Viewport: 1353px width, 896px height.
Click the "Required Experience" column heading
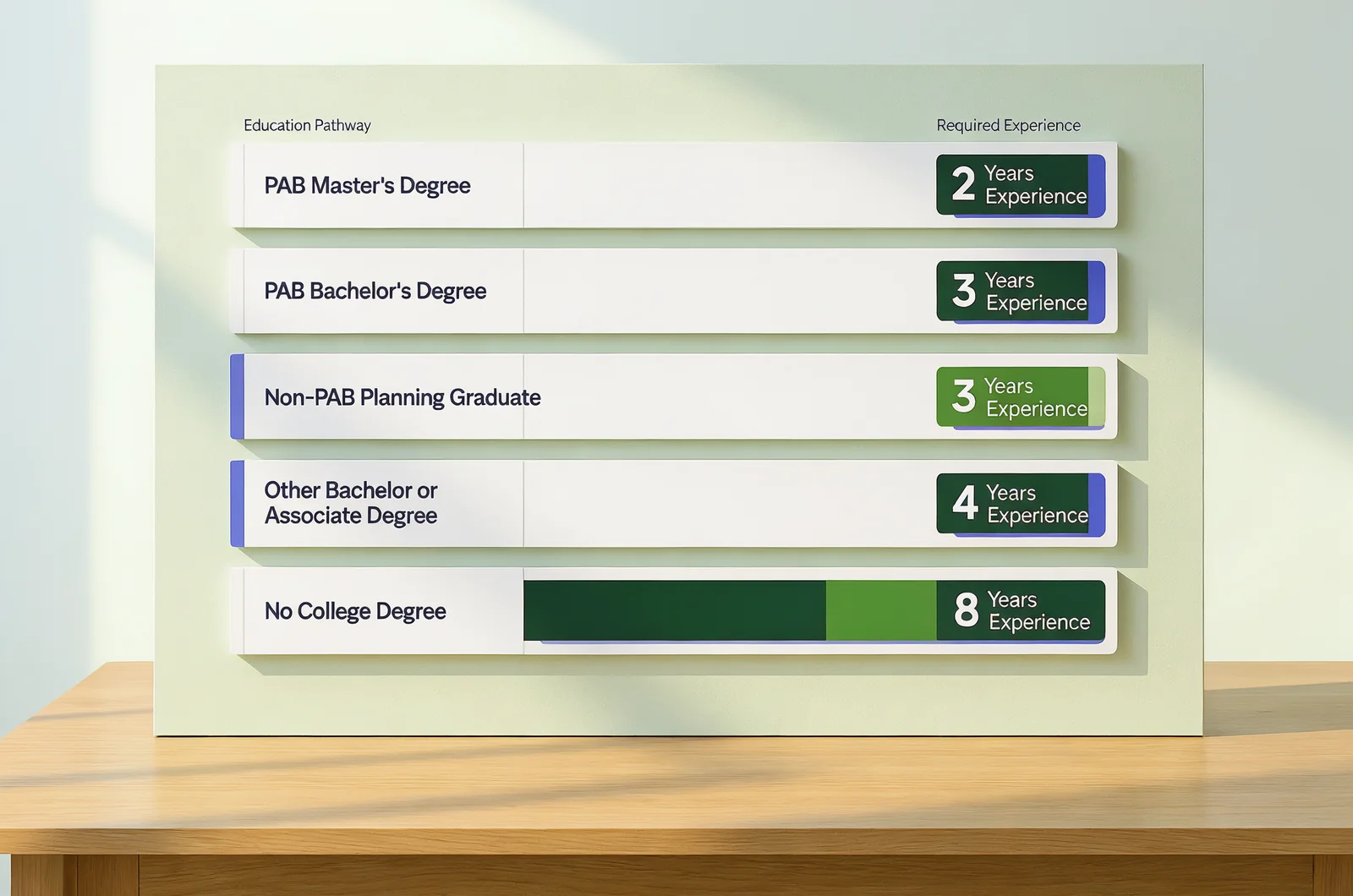pos(1008,125)
